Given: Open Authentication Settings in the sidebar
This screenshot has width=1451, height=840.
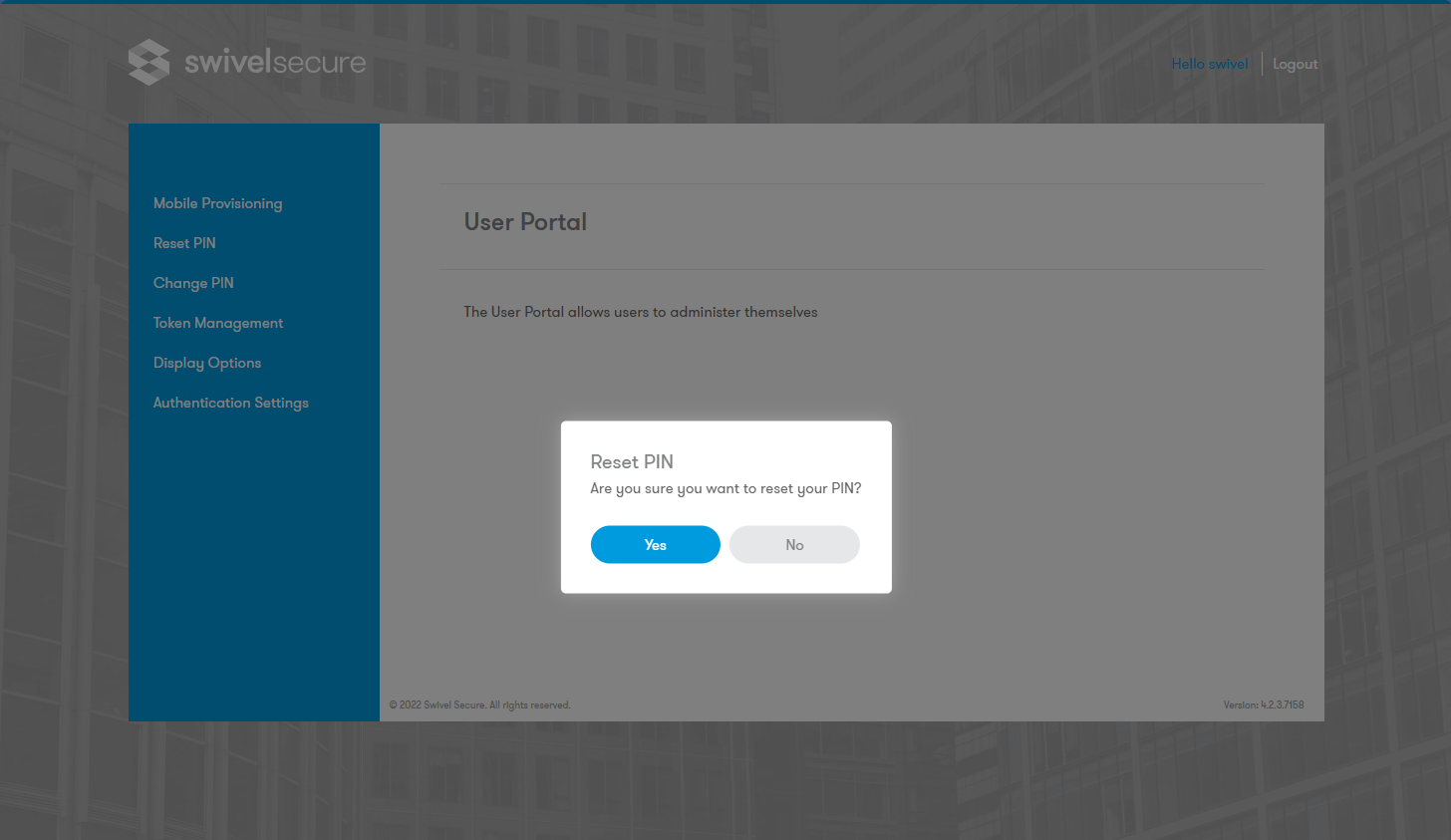Looking at the screenshot, I should click(231, 403).
